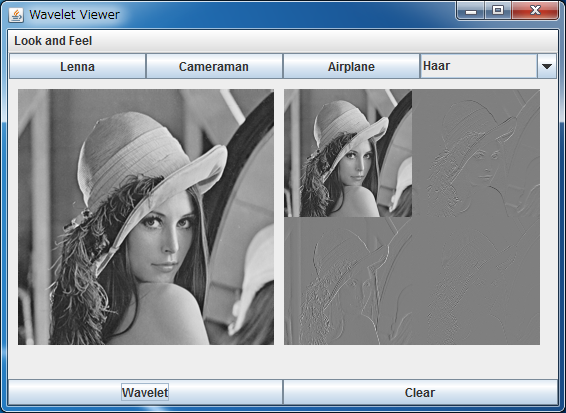The image size is (566, 413).
Task: Click the bottom-left gray detail quadrant
Action: point(348,281)
